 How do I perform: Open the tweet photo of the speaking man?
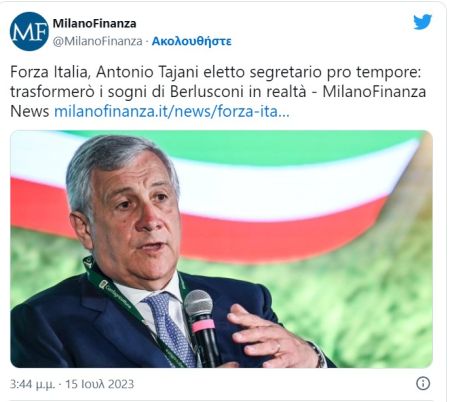(x=221, y=249)
